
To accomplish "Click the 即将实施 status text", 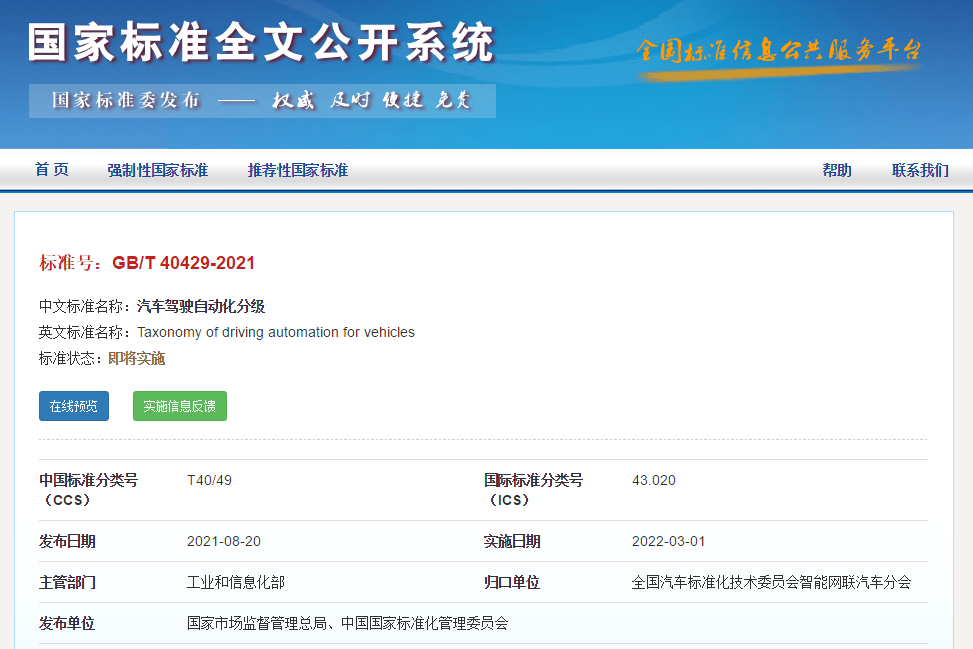I will point(137,358).
